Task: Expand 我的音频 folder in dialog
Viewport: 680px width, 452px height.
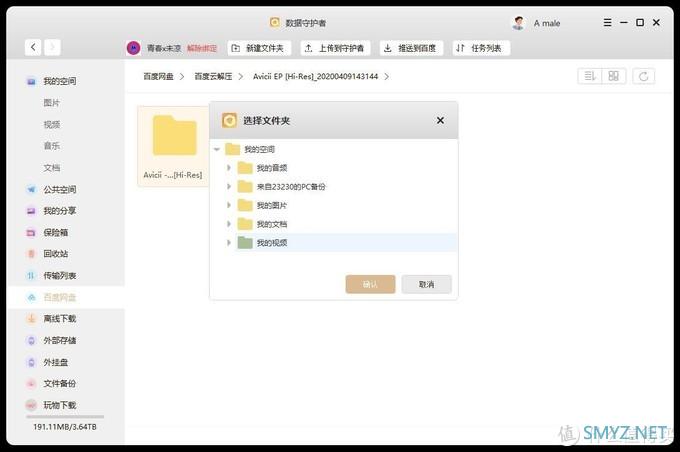Action: click(229, 168)
